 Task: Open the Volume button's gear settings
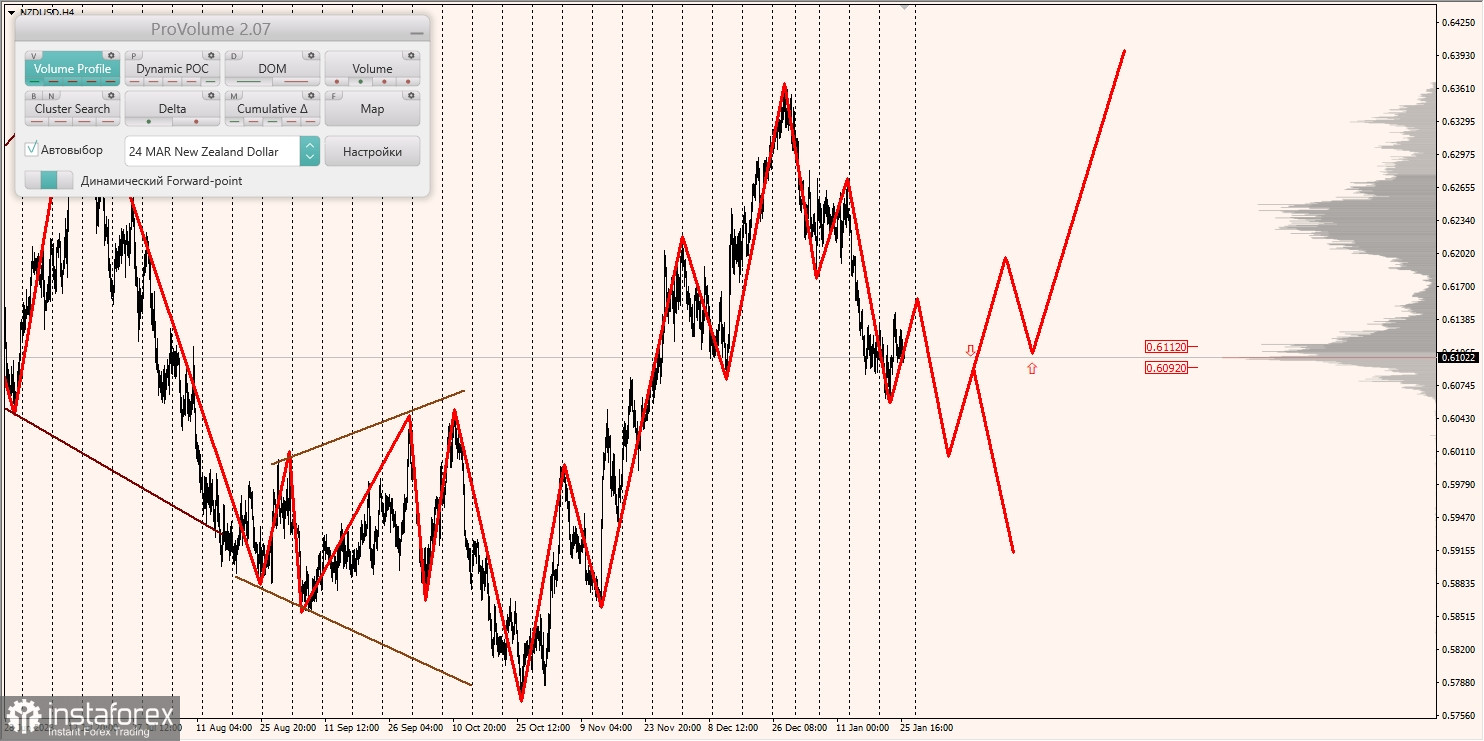[x=411, y=55]
